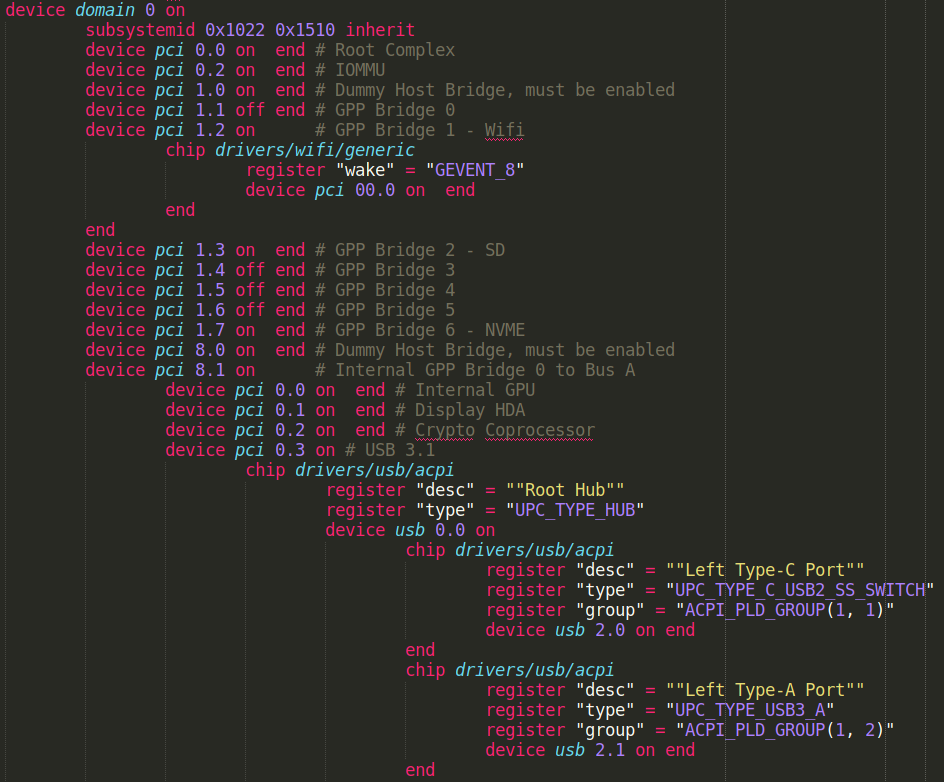
Task: Click "off" on the pci 1.4 line
Action: click(x=250, y=270)
